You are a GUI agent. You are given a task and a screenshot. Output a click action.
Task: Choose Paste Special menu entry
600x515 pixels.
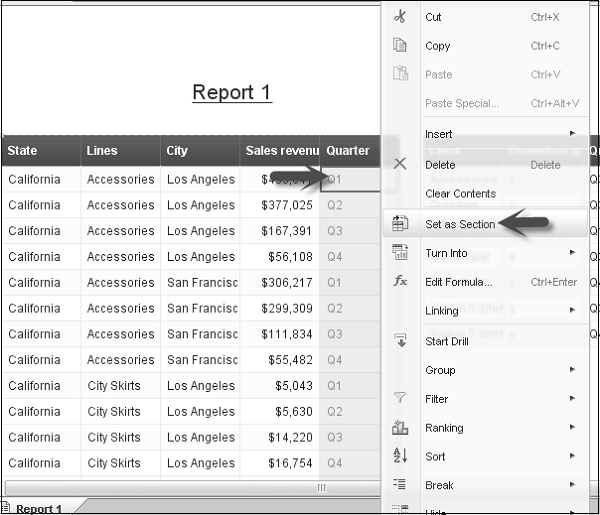pos(461,104)
